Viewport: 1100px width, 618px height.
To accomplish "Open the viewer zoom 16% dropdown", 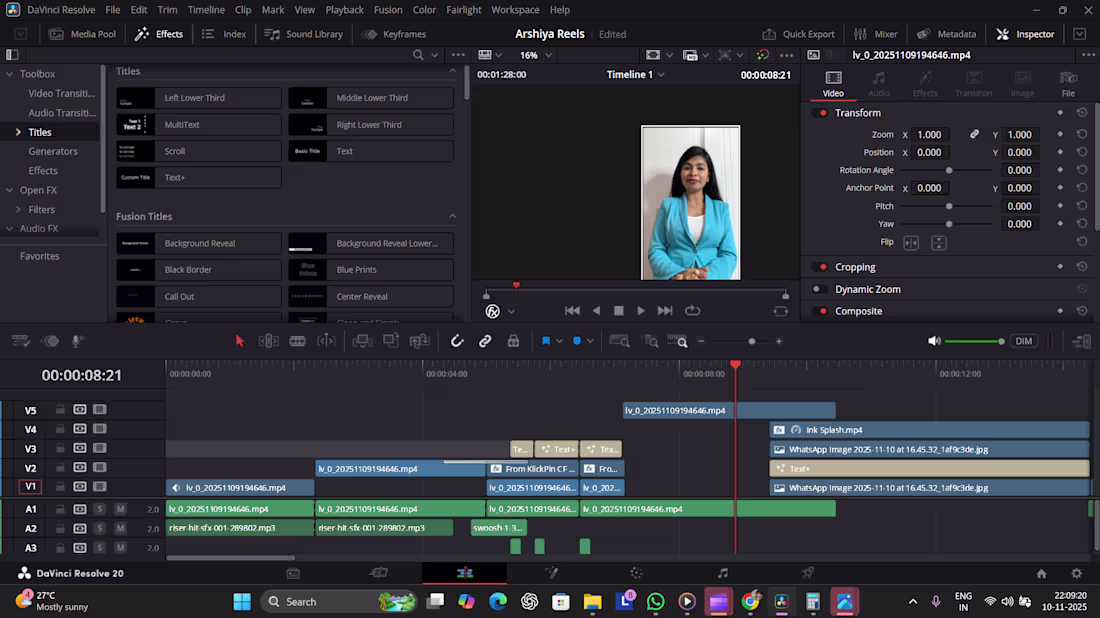I will pos(535,55).
